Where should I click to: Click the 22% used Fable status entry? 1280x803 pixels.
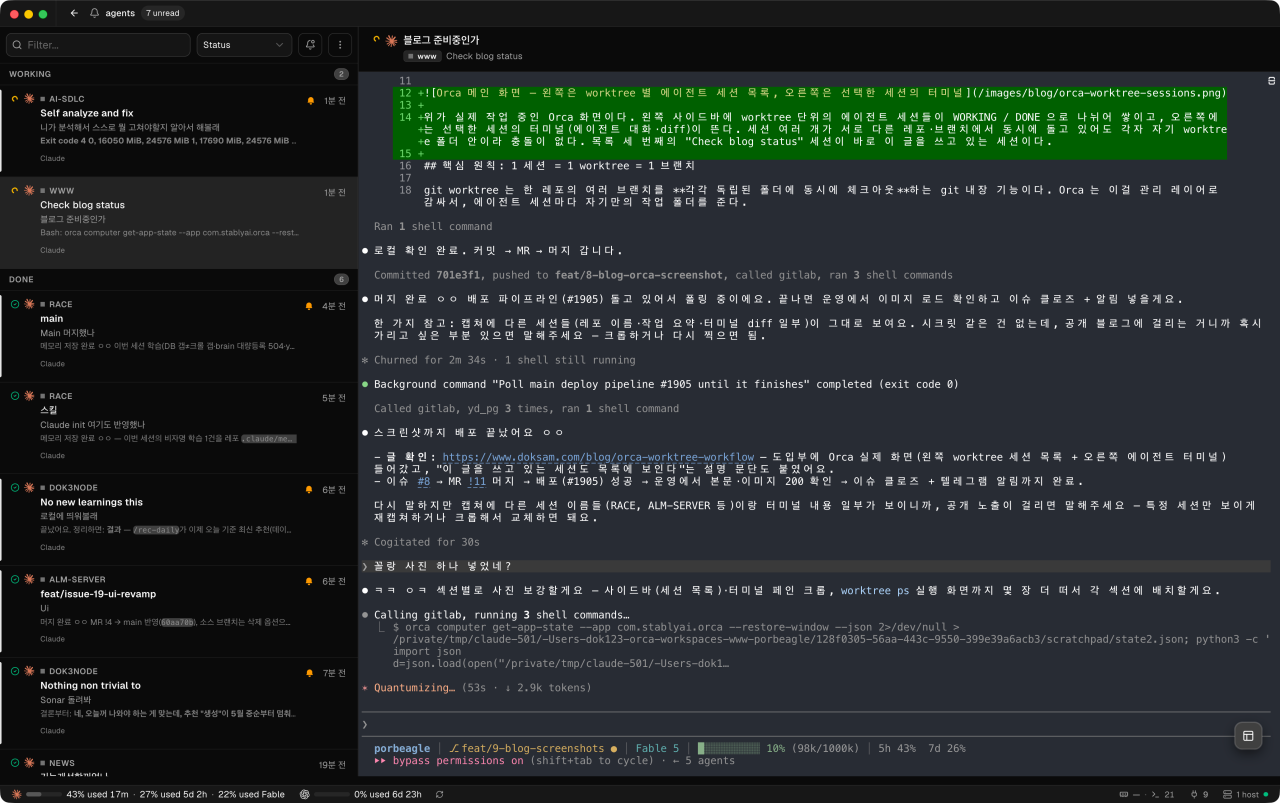click(x=251, y=794)
